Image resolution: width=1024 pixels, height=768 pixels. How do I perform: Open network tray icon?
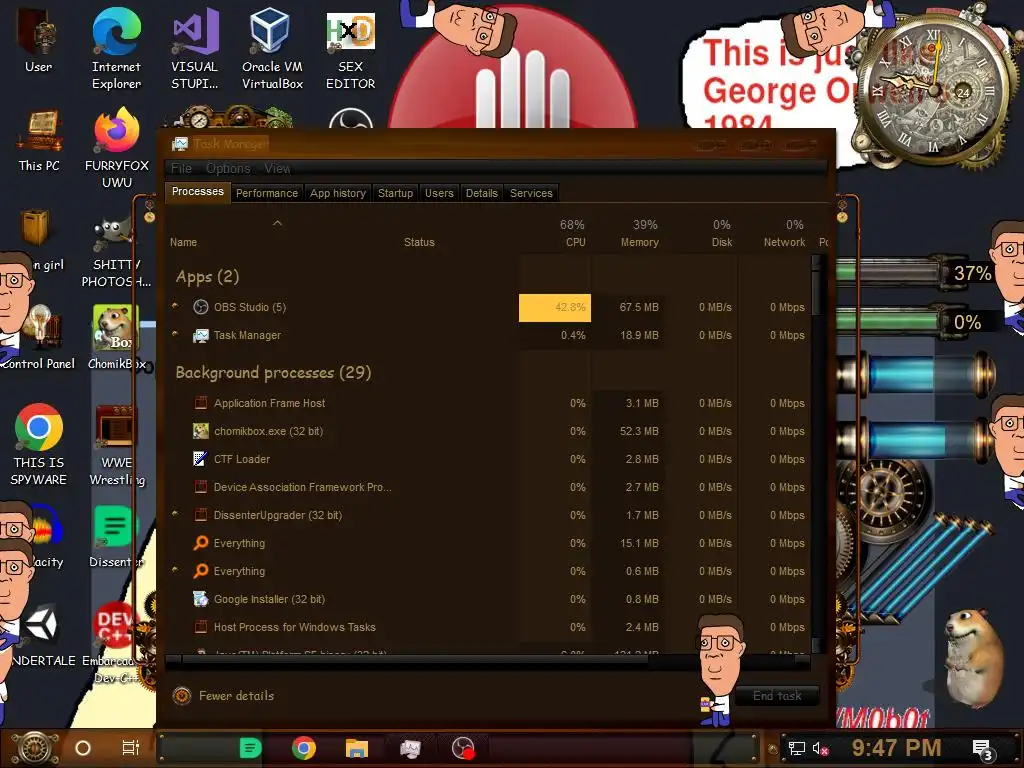coord(797,748)
